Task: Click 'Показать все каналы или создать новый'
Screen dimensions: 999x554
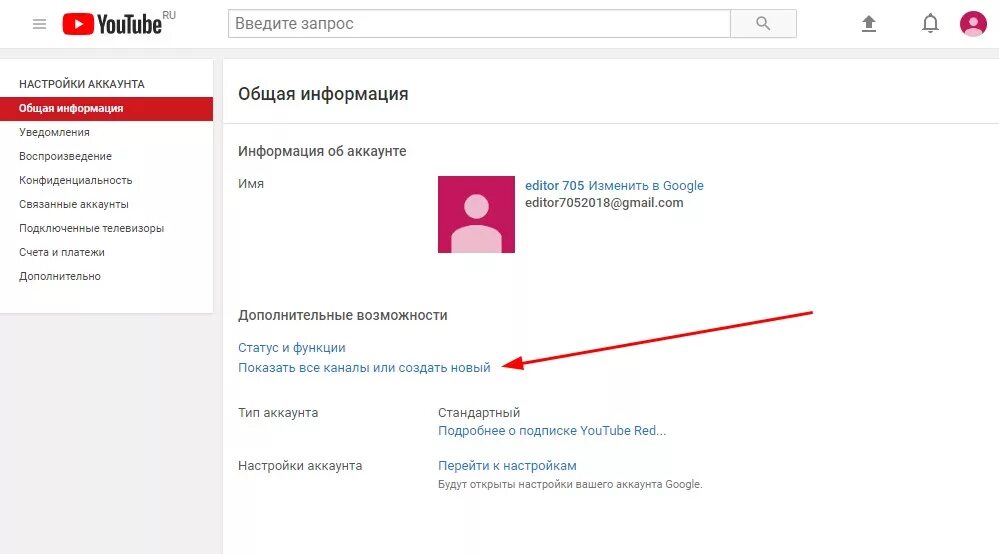Action: tap(364, 367)
